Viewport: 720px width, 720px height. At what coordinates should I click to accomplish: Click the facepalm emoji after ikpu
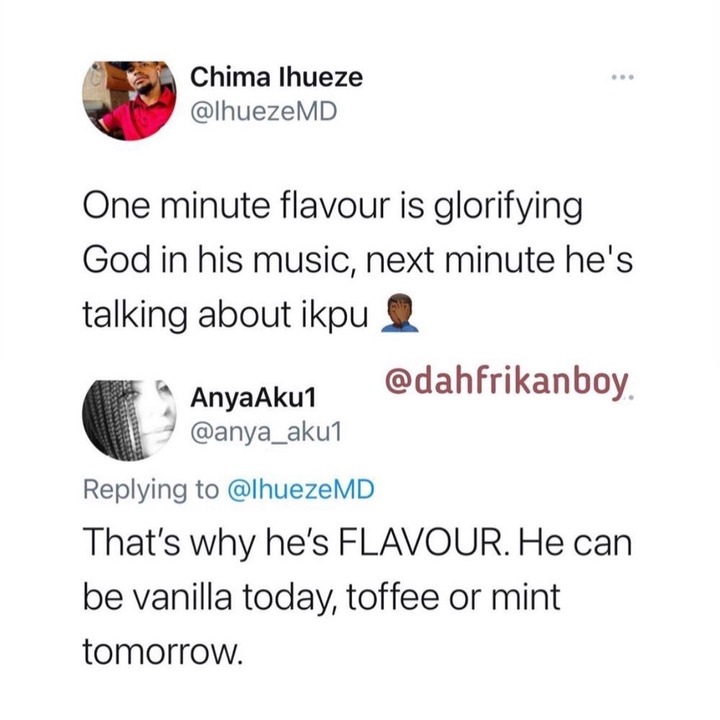(400, 314)
